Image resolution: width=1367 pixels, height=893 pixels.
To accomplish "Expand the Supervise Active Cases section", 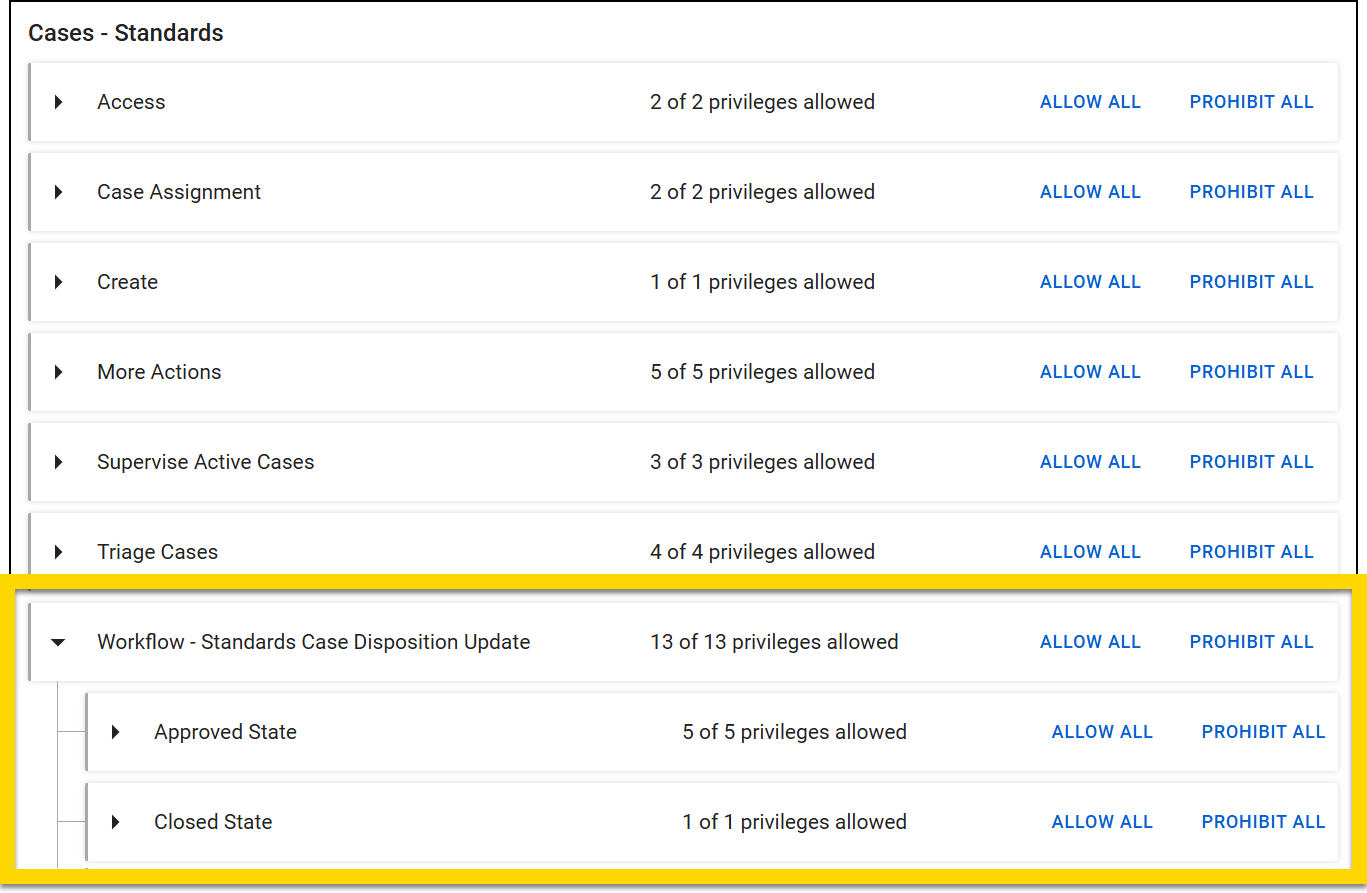I will coord(57,461).
